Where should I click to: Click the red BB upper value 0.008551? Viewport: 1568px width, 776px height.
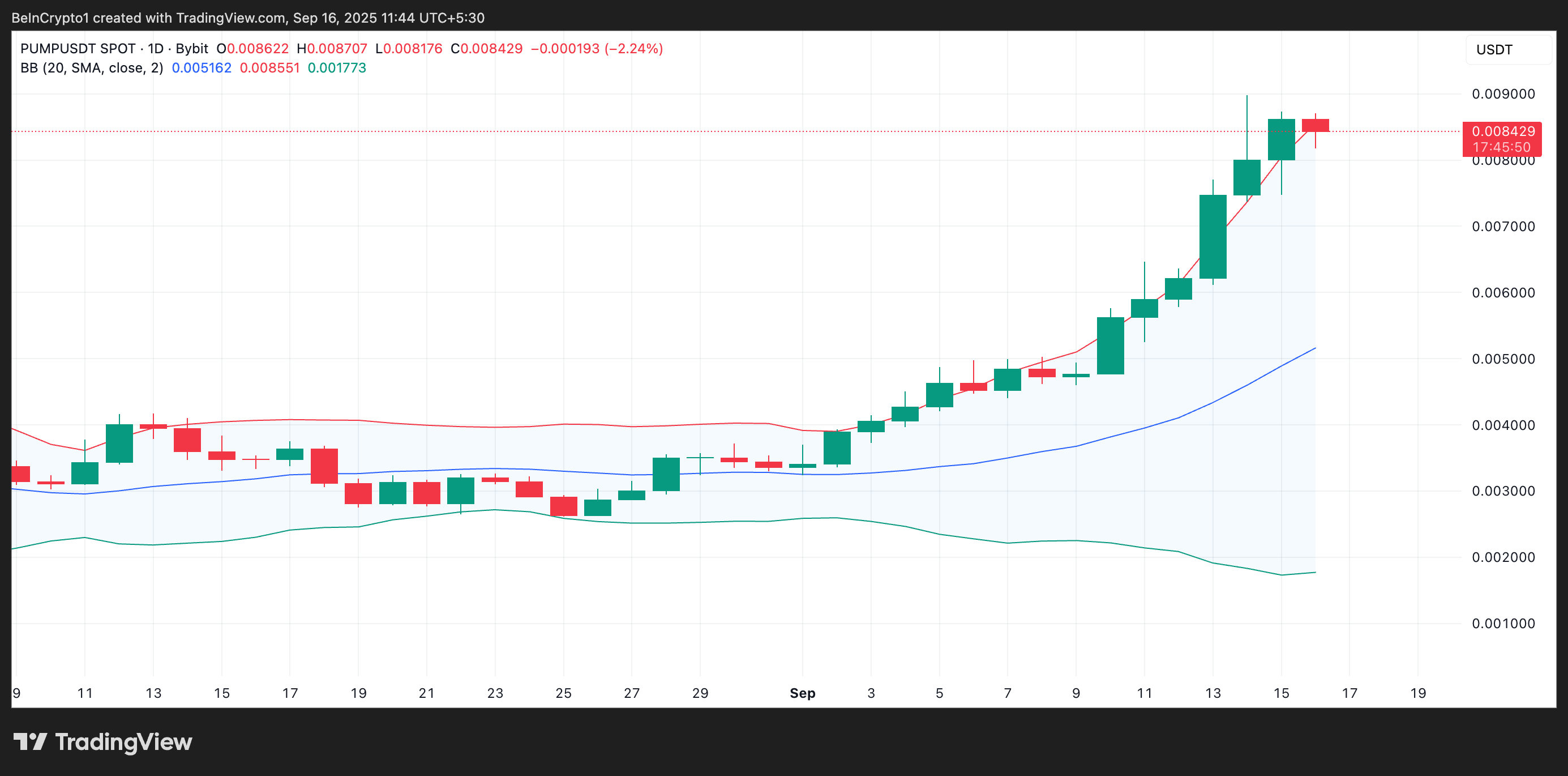tap(269, 67)
